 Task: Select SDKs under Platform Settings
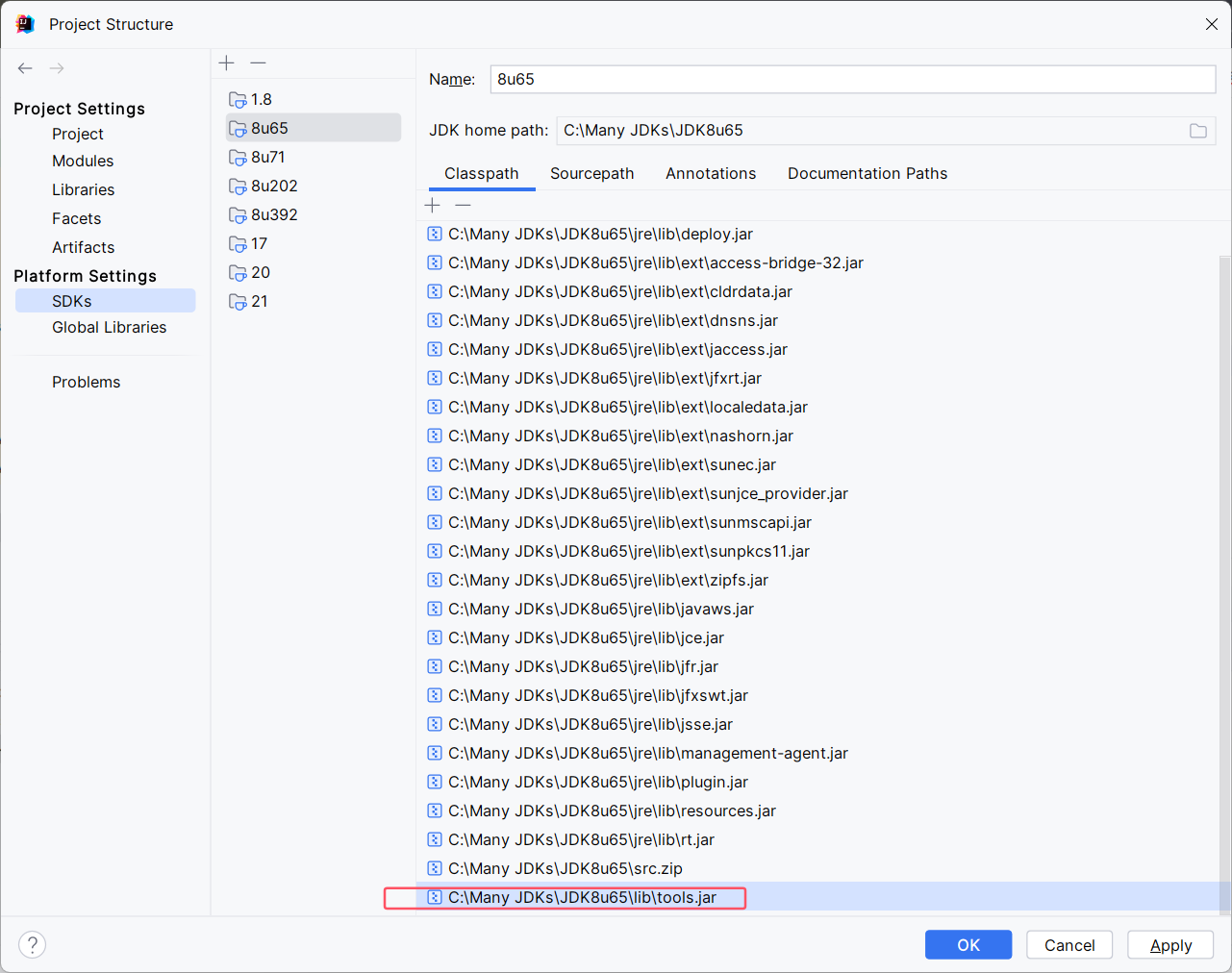tap(106, 301)
